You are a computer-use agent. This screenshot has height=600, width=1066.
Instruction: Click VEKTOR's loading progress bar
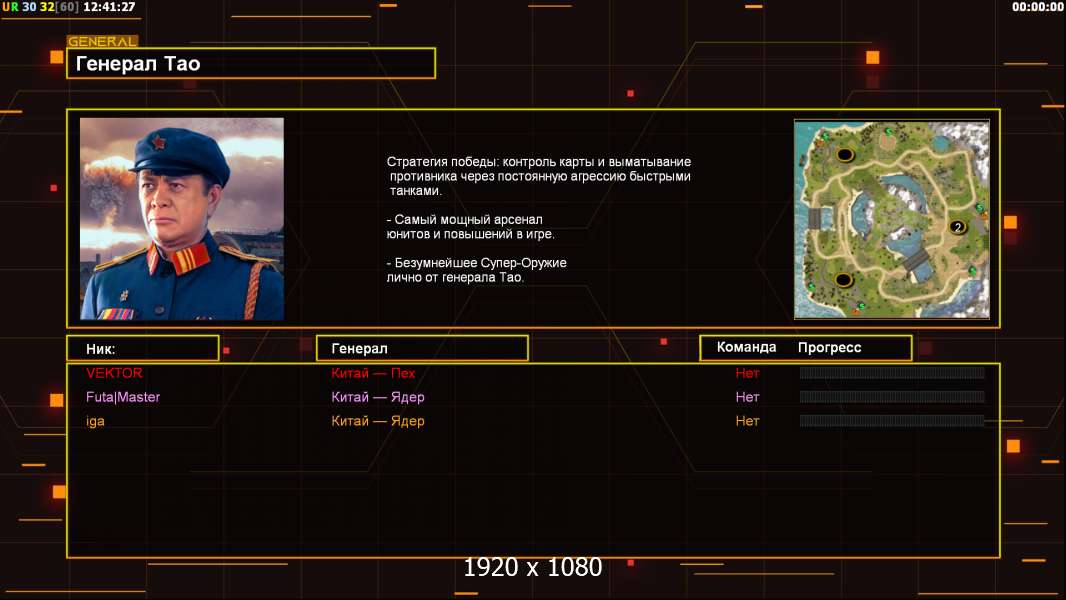pos(892,372)
